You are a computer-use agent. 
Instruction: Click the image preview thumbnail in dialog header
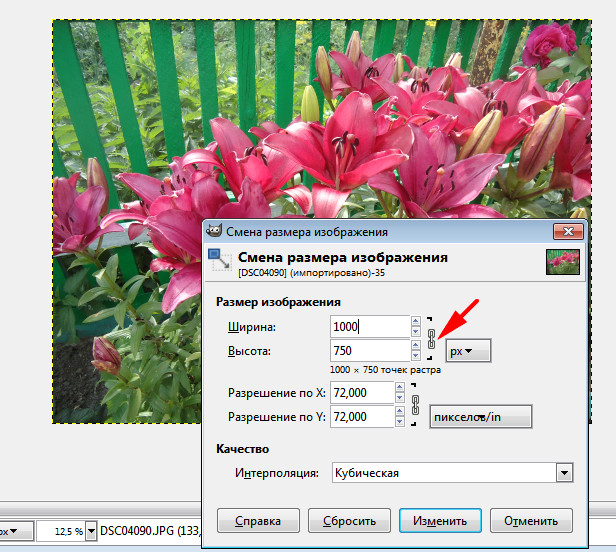pos(563,262)
